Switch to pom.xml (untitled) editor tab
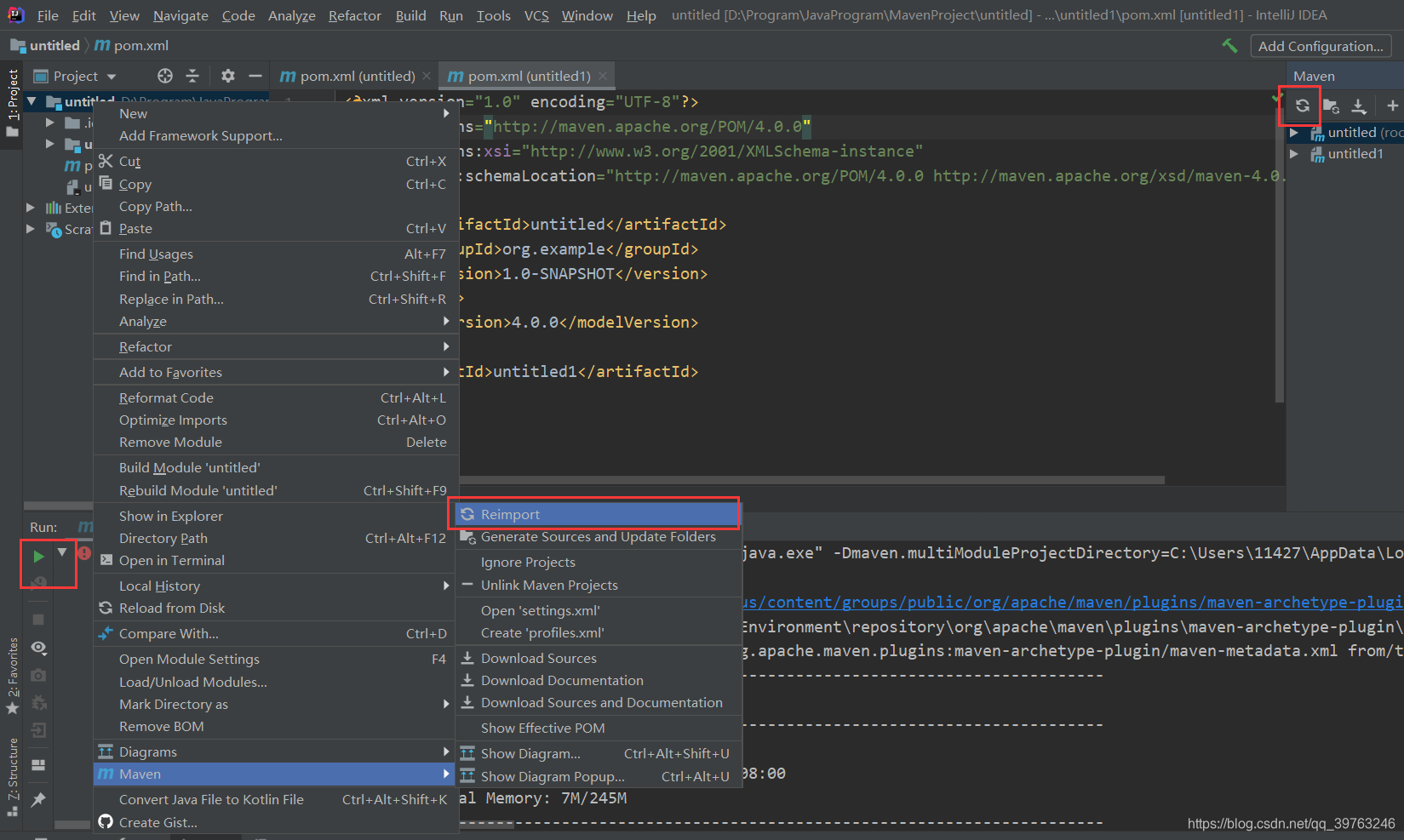The height and width of the screenshot is (840, 1404). pyautogui.click(x=347, y=76)
